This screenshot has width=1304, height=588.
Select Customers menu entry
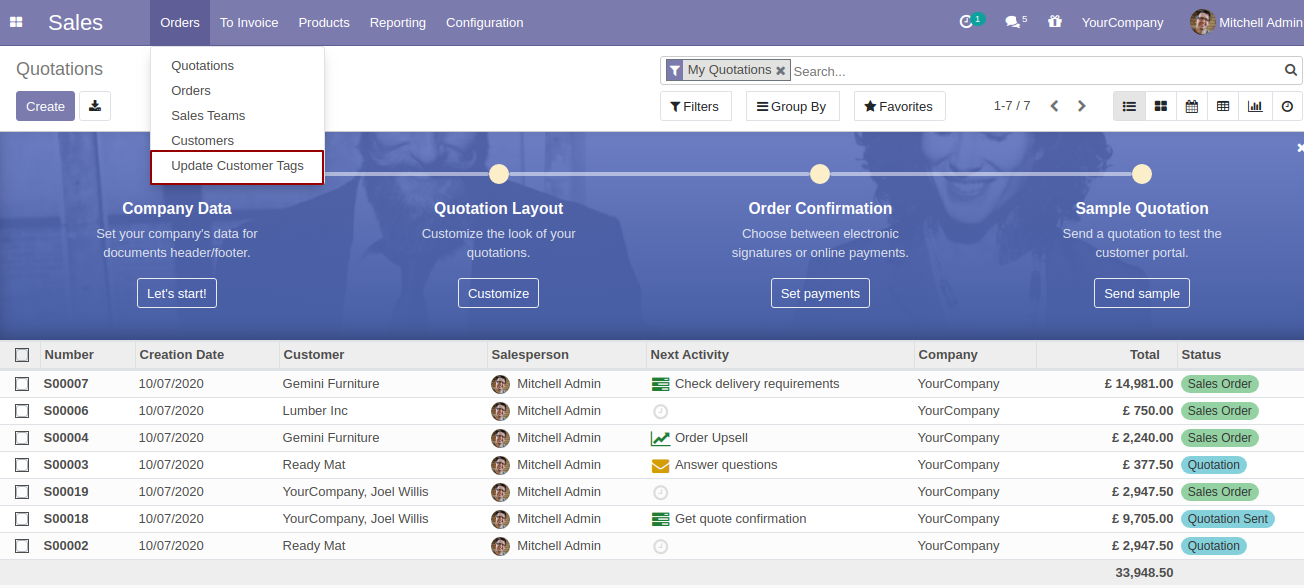tap(237, 141)
